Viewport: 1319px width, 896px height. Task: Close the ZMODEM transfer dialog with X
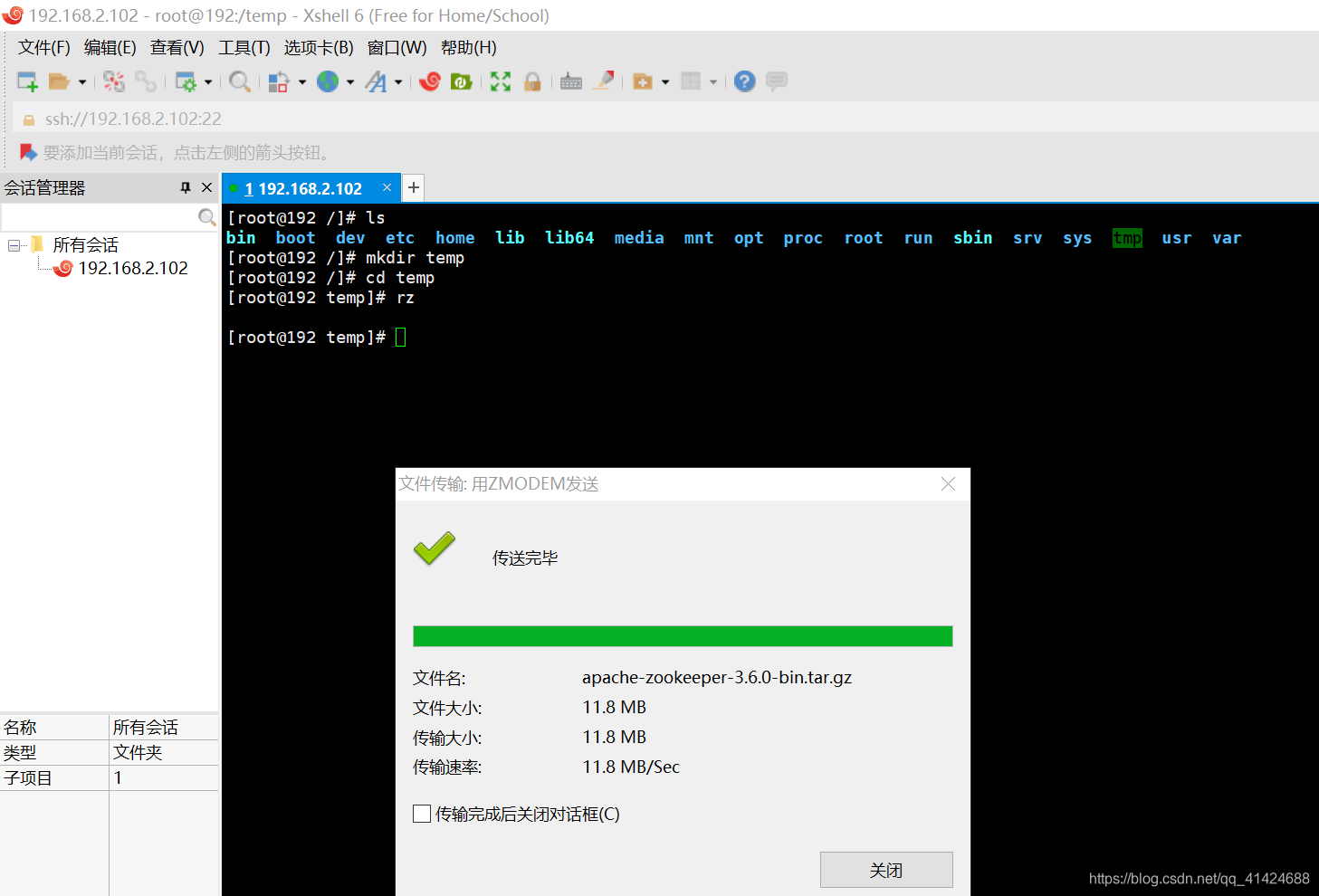948,484
